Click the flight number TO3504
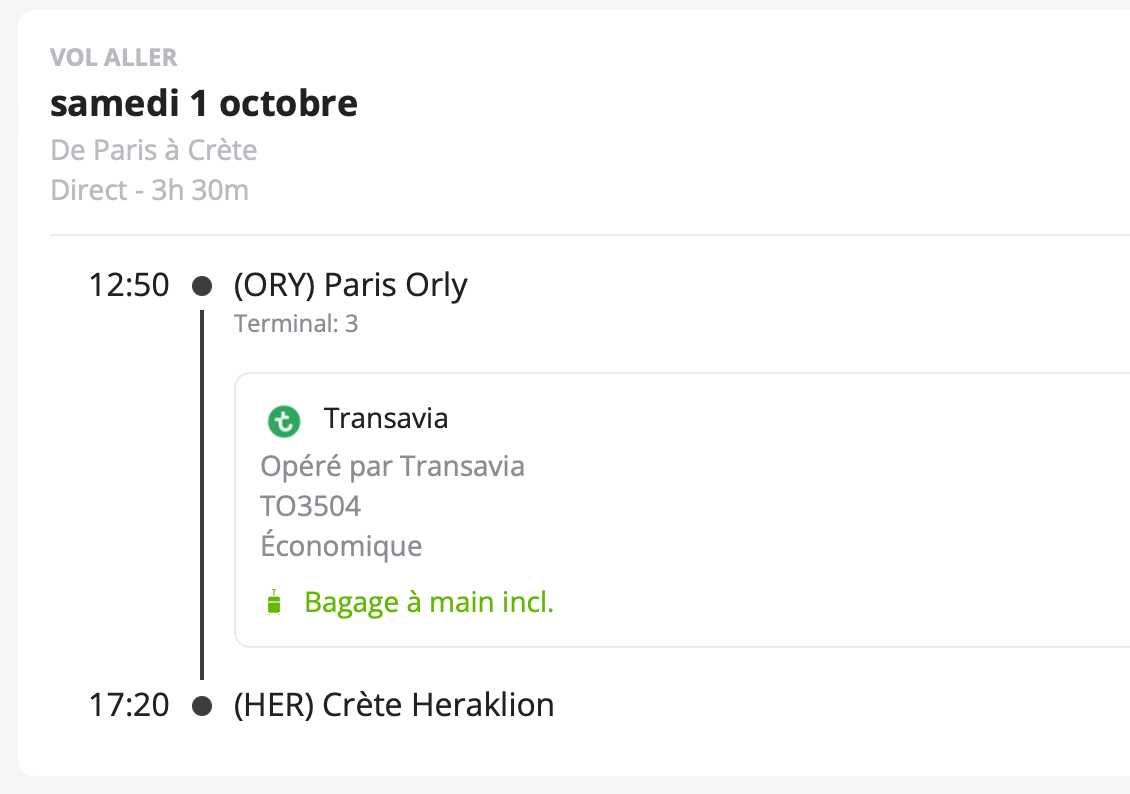The height and width of the screenshot is (794, 1130). tap(310, 506)
